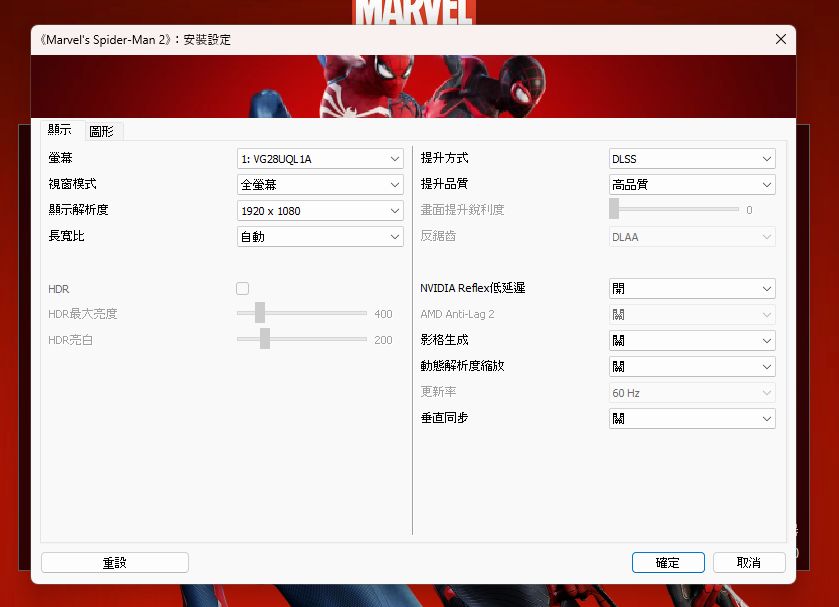
Task: Click the HDR亮白 value 200
Action: pyautogui.click(x=383, y=340)
